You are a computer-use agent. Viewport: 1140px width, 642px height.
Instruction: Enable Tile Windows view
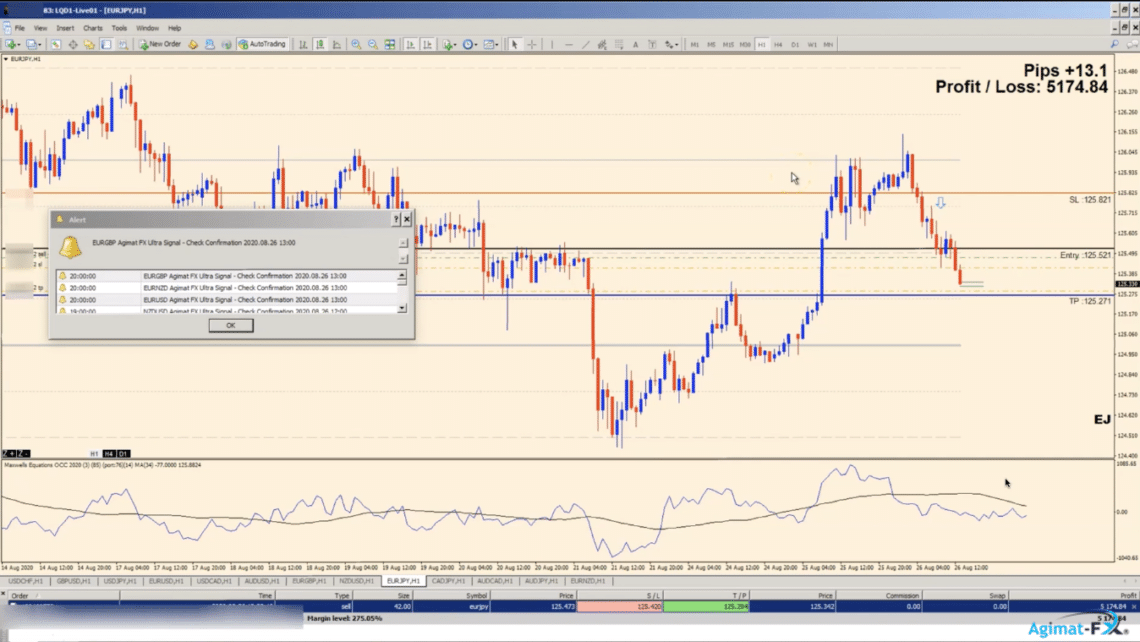pyautogui.click(x=390, y=44)
